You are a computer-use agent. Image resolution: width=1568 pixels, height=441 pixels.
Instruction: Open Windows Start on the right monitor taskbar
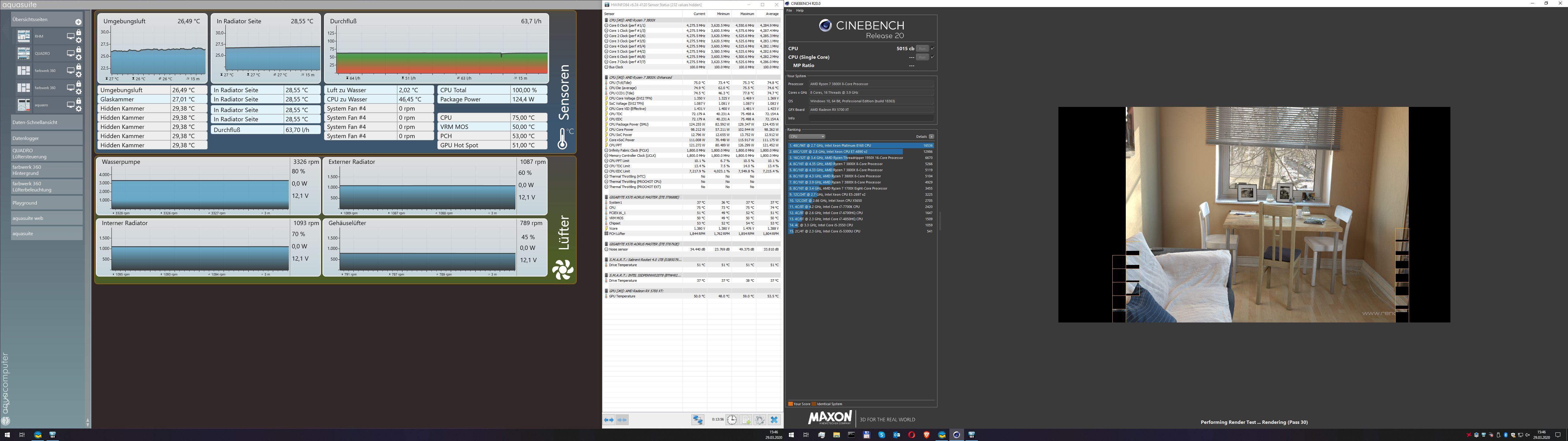click(x=791, y=435)
